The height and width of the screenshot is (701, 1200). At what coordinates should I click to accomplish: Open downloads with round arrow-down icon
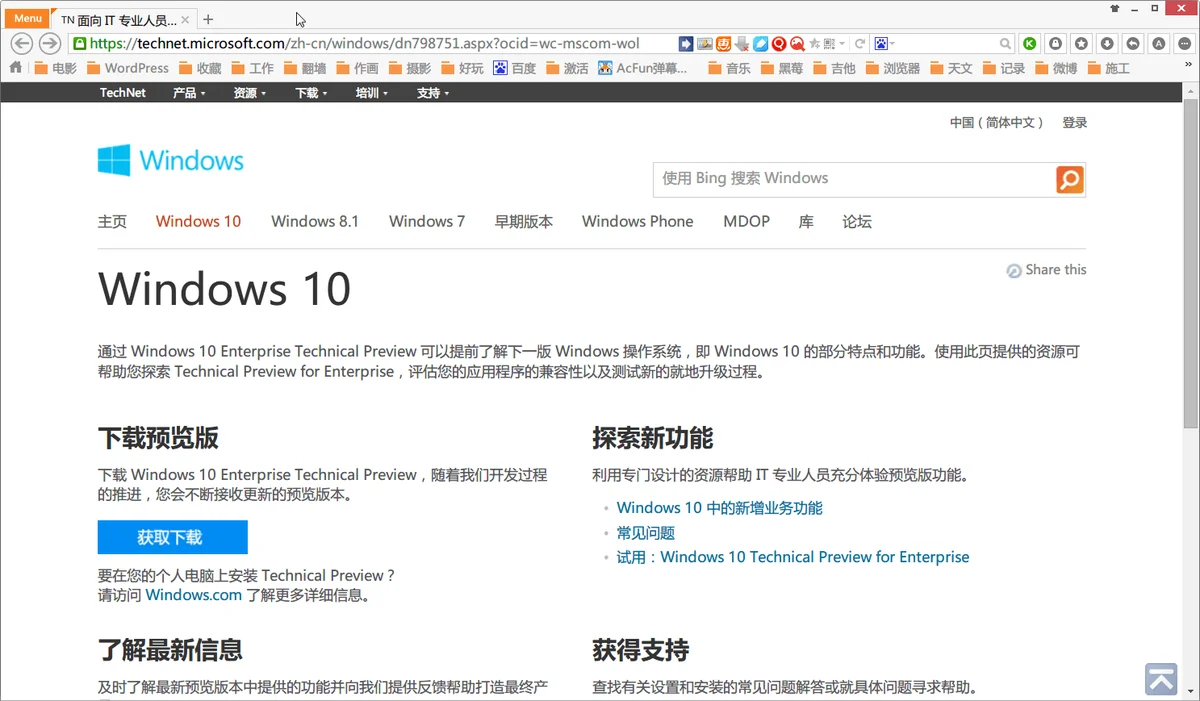coord(1107,44)
